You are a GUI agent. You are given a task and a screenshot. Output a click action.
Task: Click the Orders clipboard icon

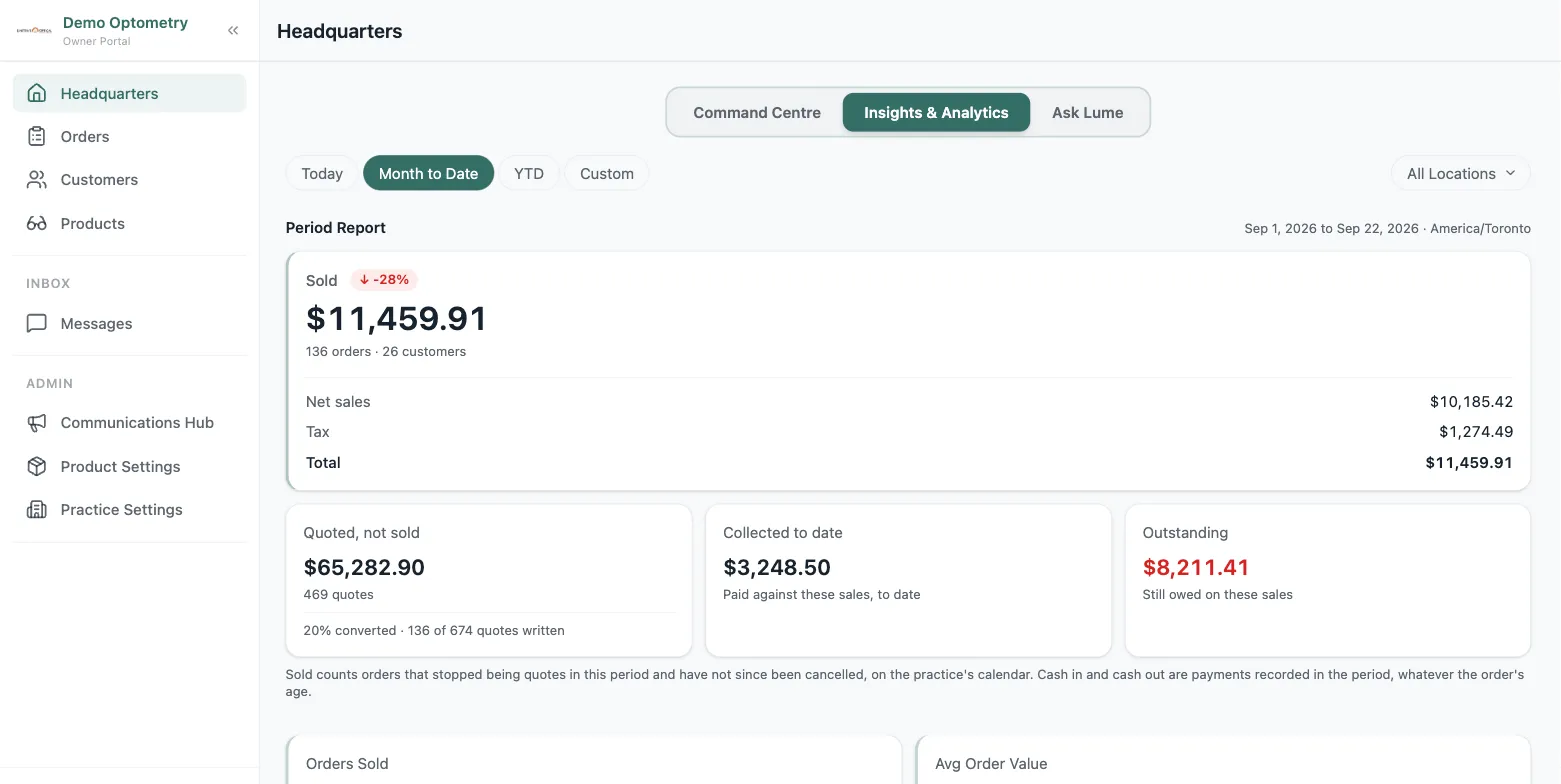click(x=37, y=136)
